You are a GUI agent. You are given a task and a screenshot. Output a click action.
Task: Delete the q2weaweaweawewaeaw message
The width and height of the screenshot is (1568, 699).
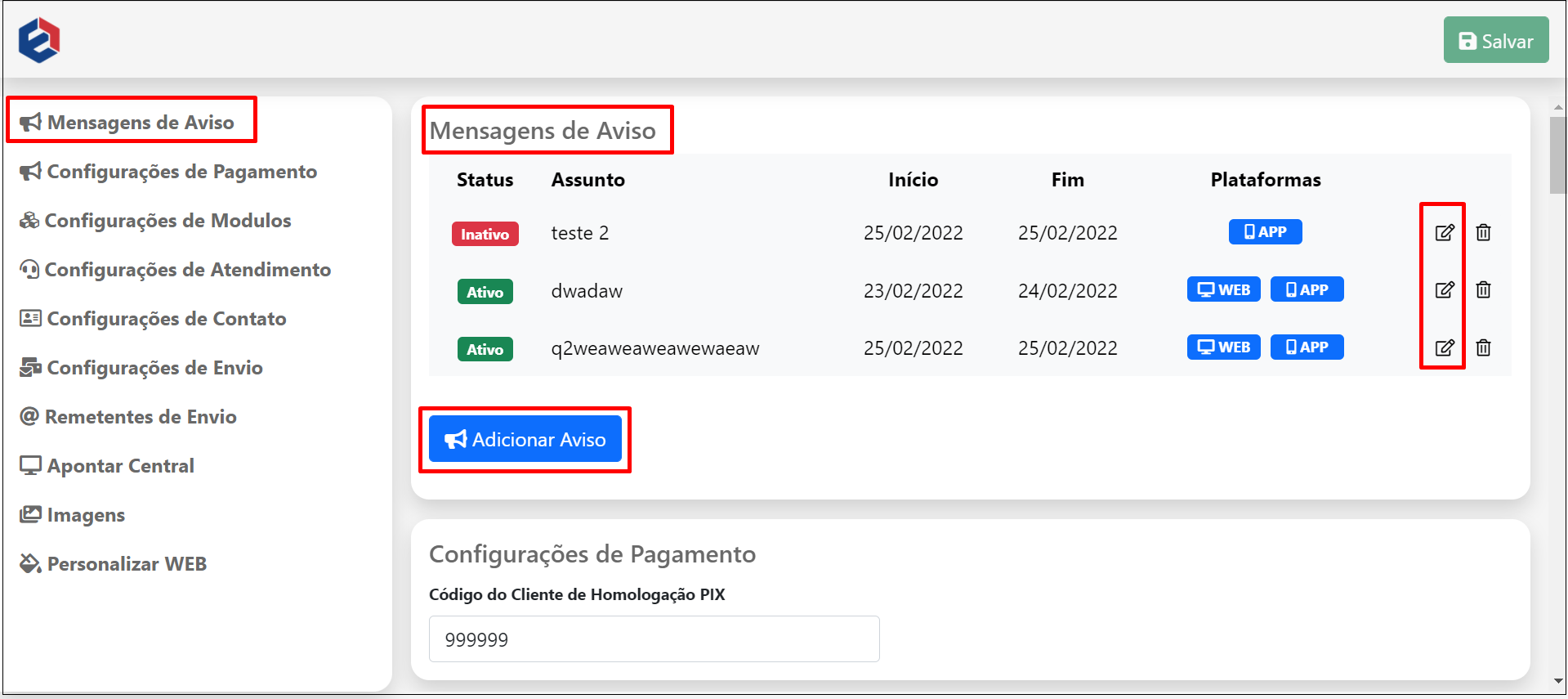tap(1483, 347)
